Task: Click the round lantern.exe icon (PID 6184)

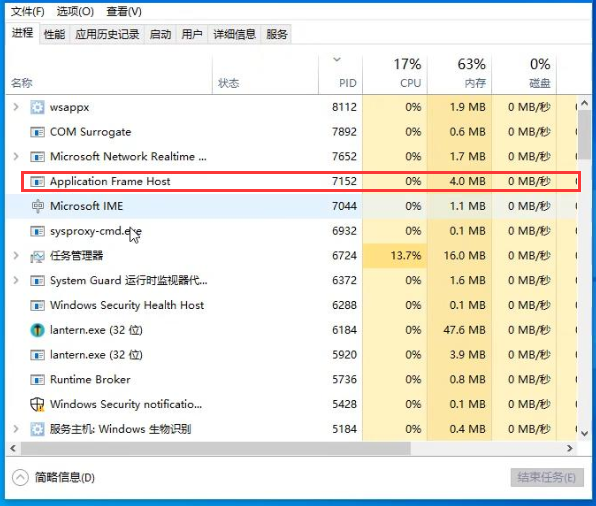Action: pyautogui.click(x=37, y=330)
